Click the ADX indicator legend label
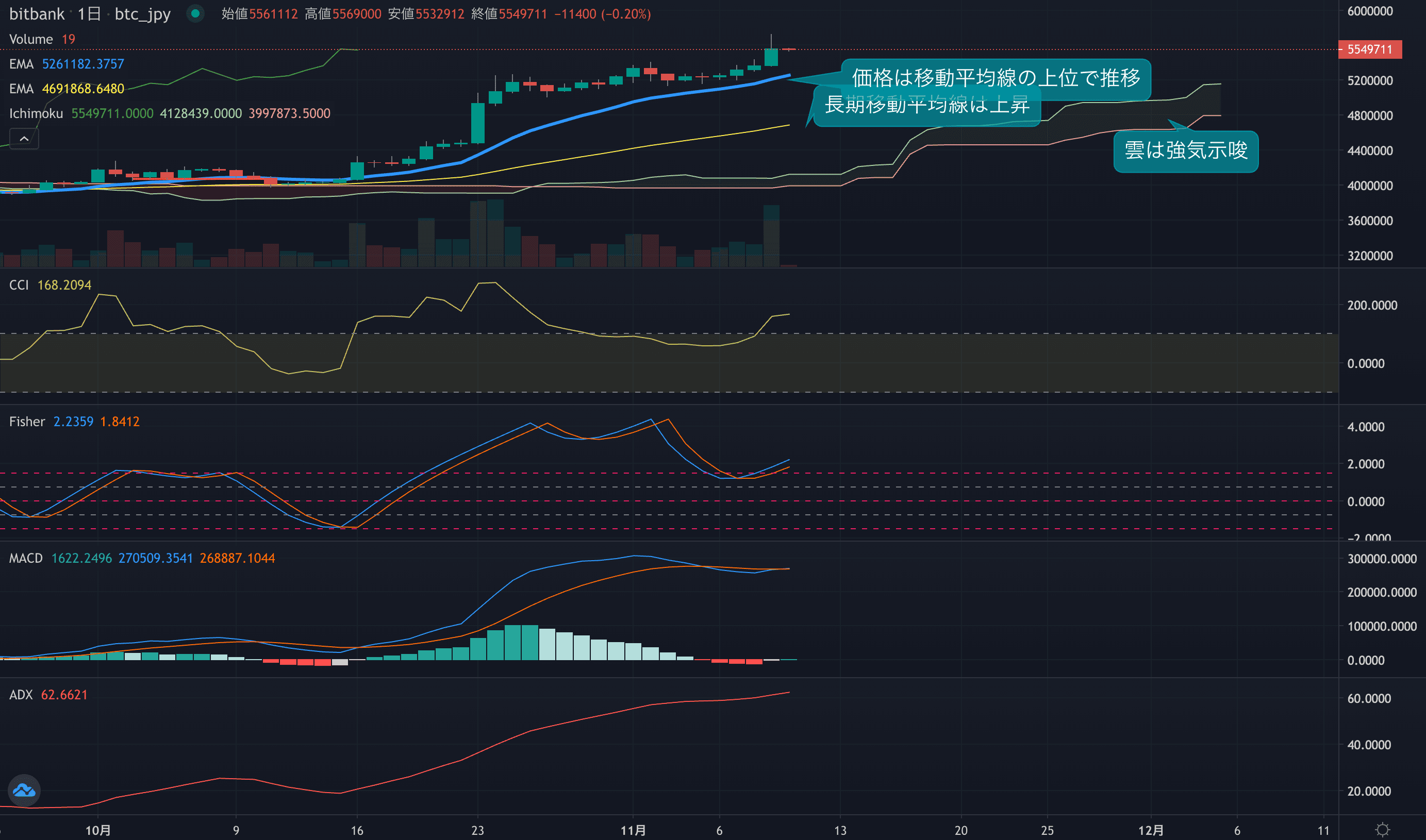This screenshot has height=840, width=1426. click(x=21, y=695)
